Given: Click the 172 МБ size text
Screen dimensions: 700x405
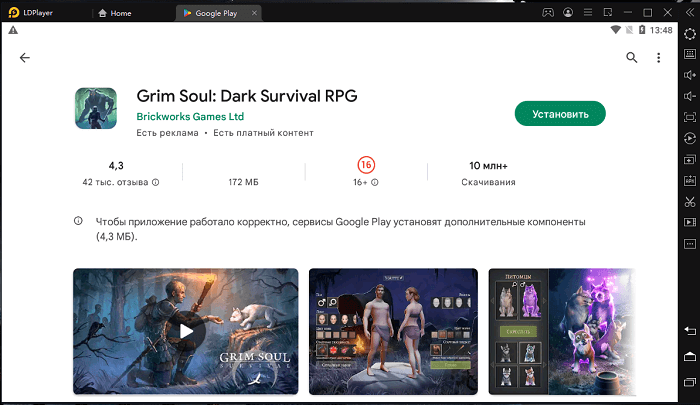Looking at the screenshot, I should pos(243,182).
